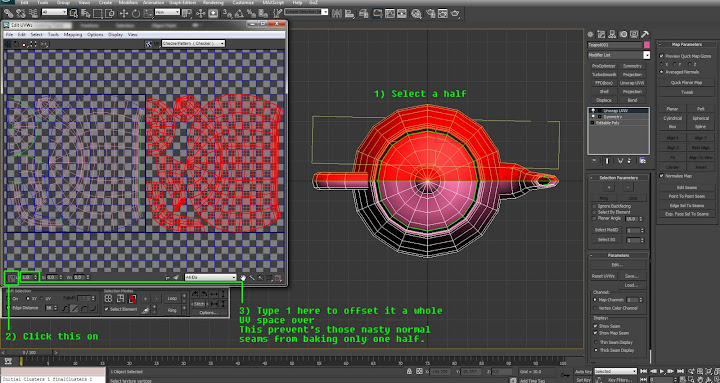Image resolution: width=720 pixels, height=383 pixels.
Task: Open the Display command panel tab
Action: [634, 34]
